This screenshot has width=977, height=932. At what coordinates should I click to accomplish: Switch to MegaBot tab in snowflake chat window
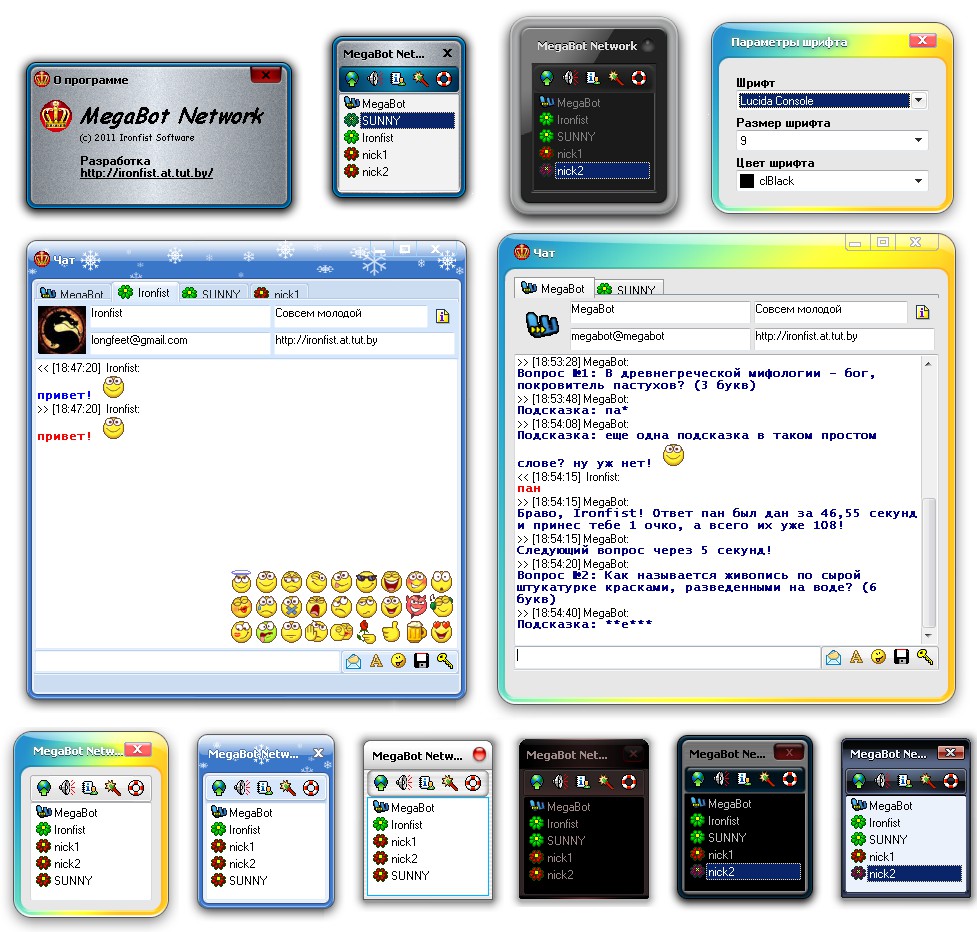click(x=72, y=293)
